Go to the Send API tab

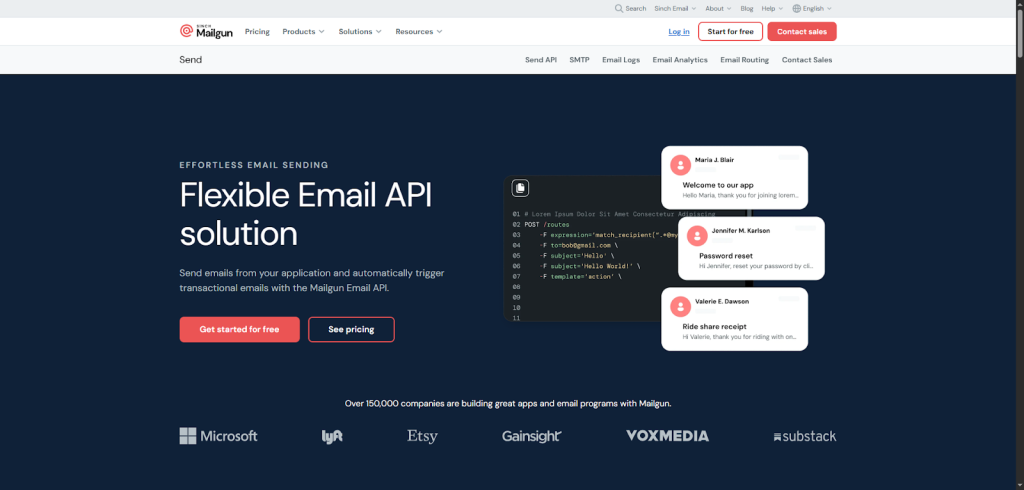(x=541, y=60)
